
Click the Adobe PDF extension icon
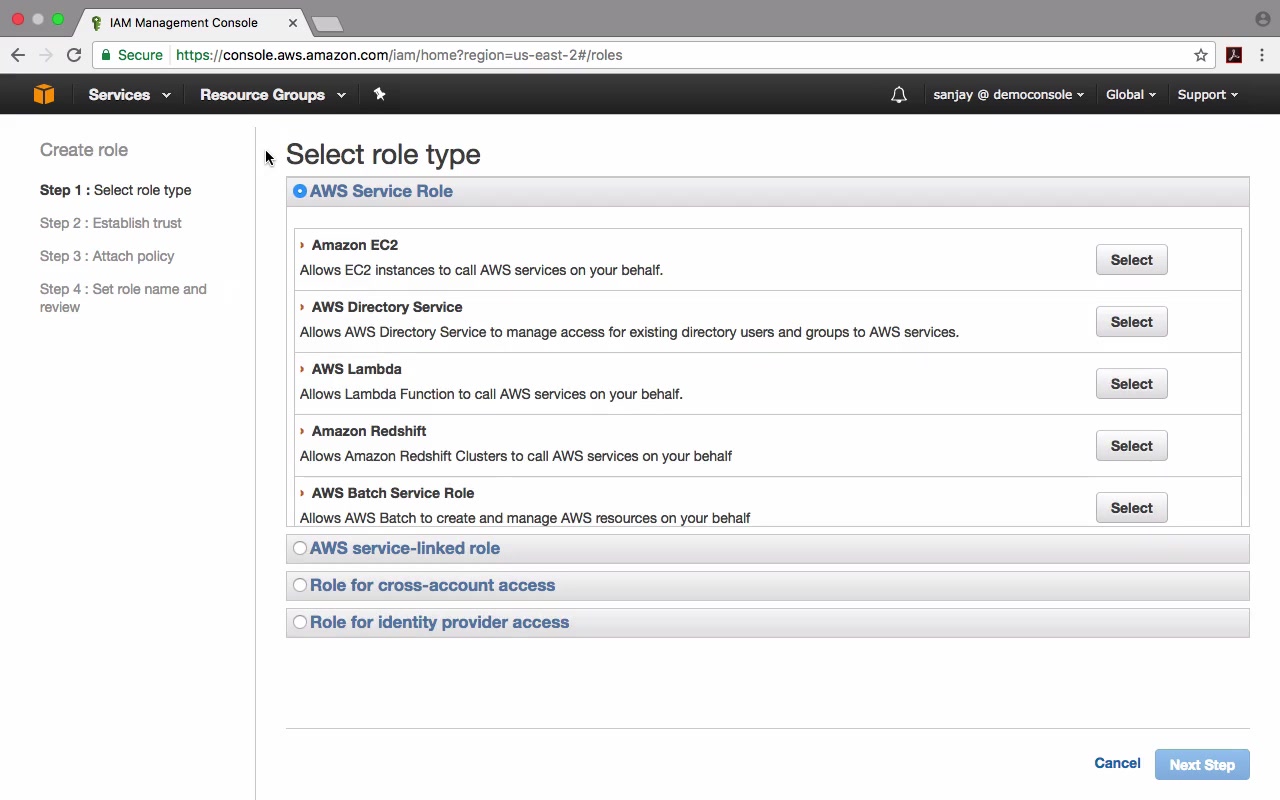(1234, 55)
